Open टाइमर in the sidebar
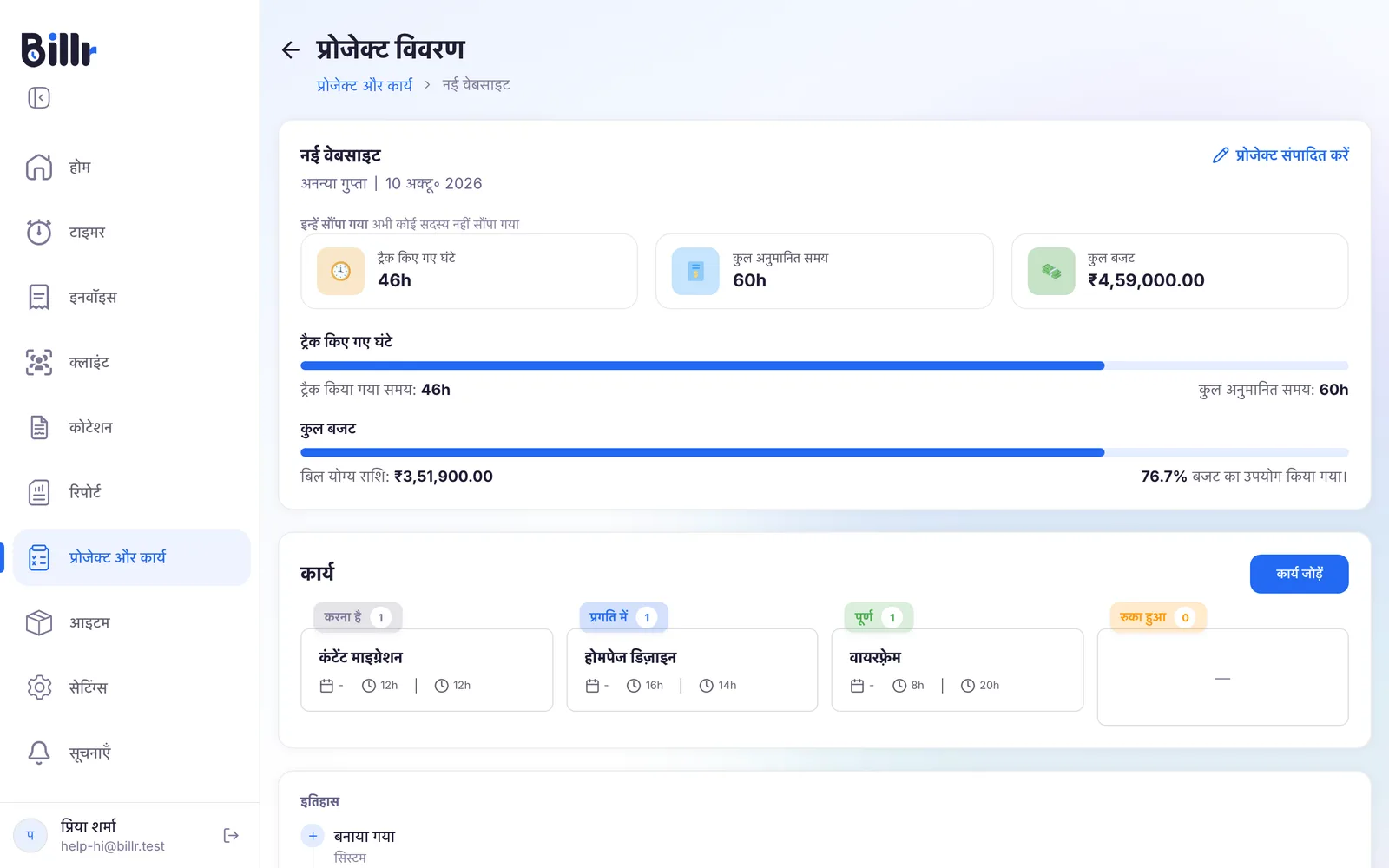 tap(131, 232)
